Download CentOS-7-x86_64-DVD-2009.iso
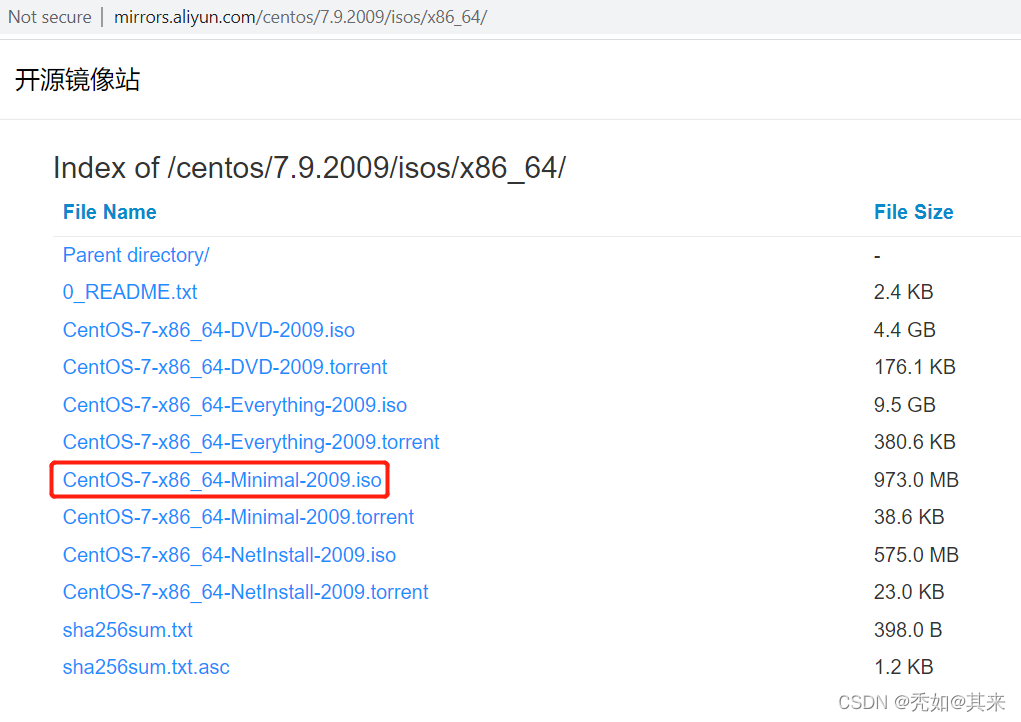Image resolution: width=1021 pixels, height=722 pixels. click(x=208, y=330)
